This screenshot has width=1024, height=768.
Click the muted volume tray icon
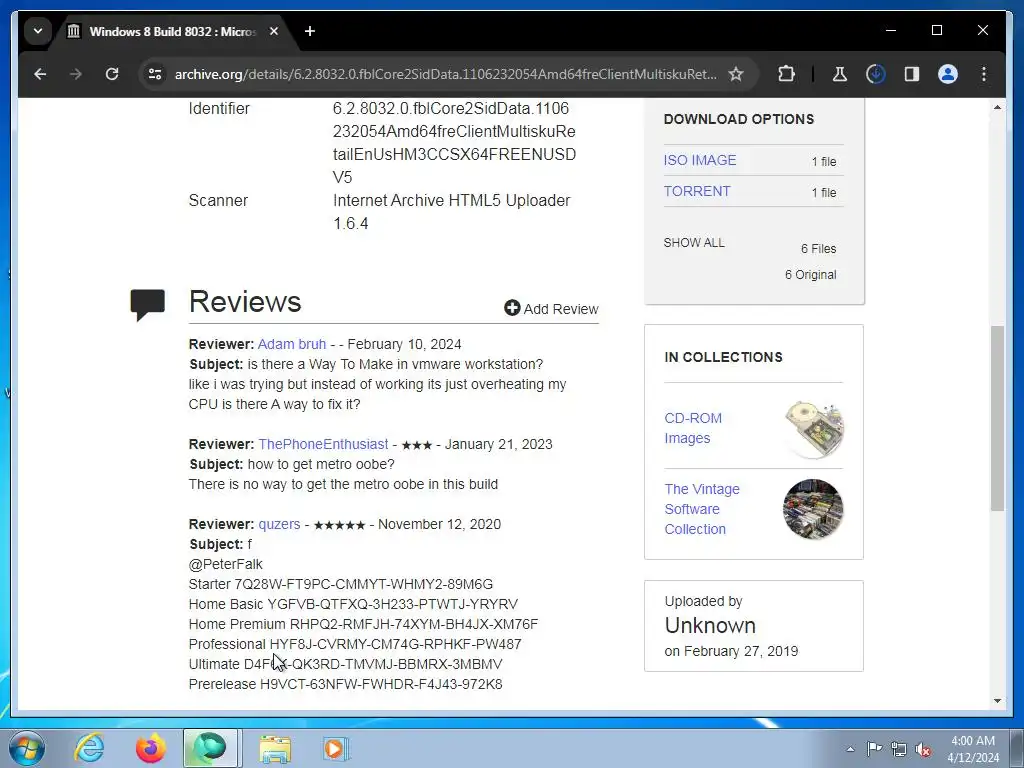923,749
